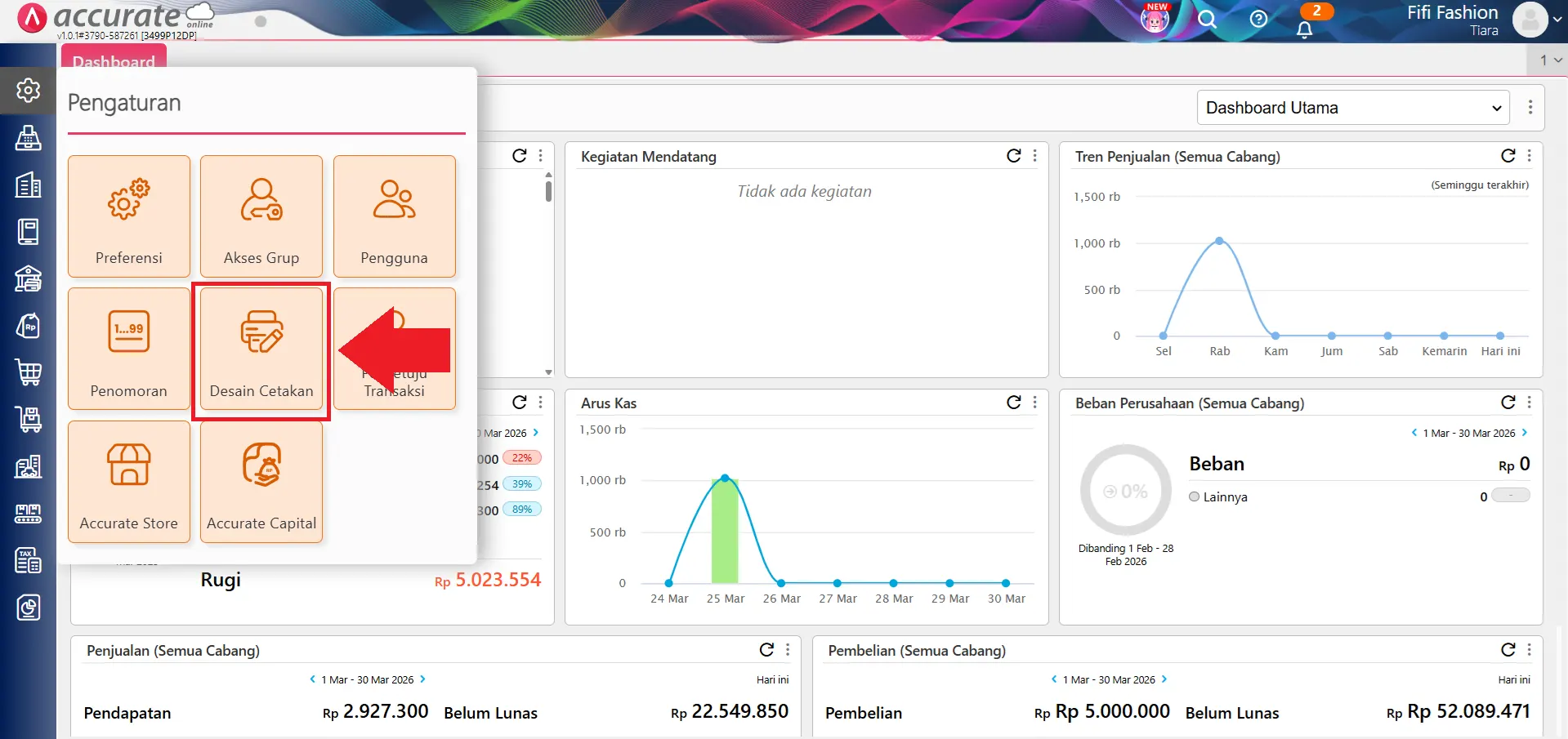Open the Accurate Store tile
The width and height of the screenshot is (1568, 739).
coord(129,482)
